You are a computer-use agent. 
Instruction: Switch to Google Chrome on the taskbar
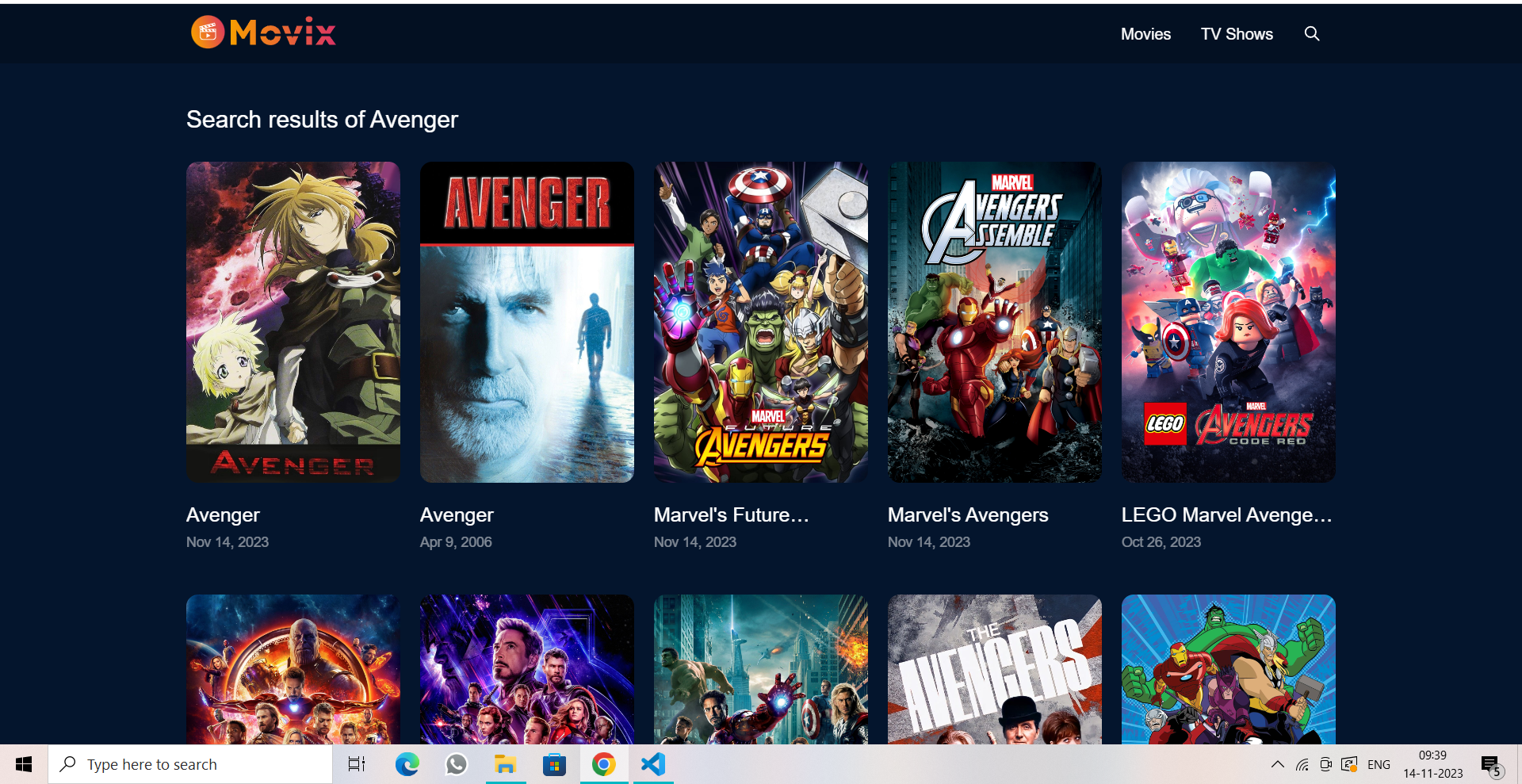point(603,764)
